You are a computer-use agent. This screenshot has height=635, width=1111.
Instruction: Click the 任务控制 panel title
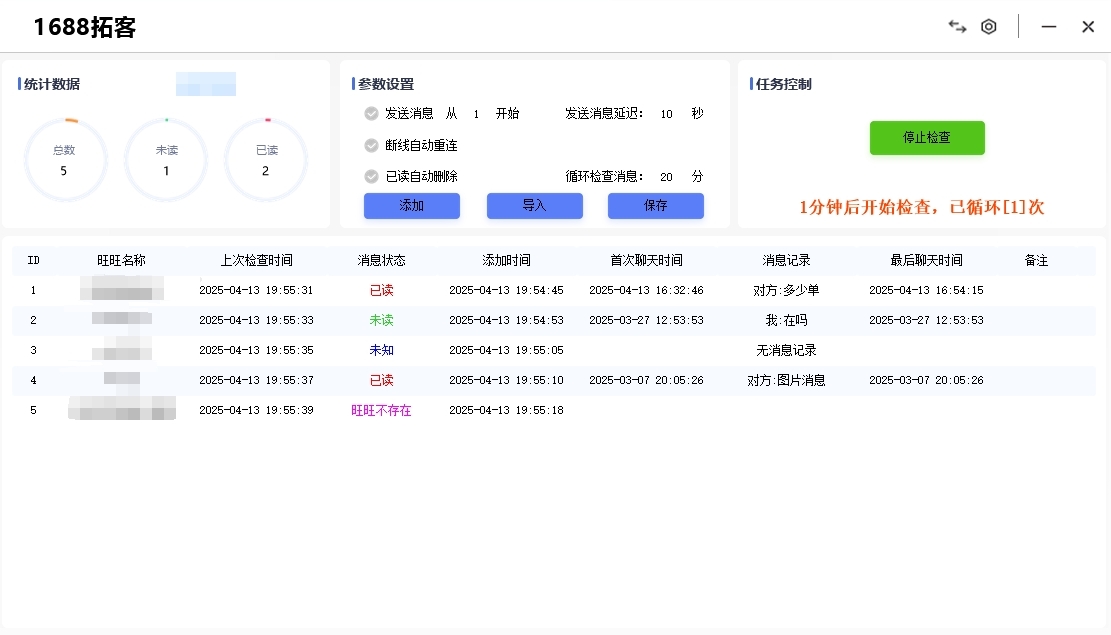[783, 84]
